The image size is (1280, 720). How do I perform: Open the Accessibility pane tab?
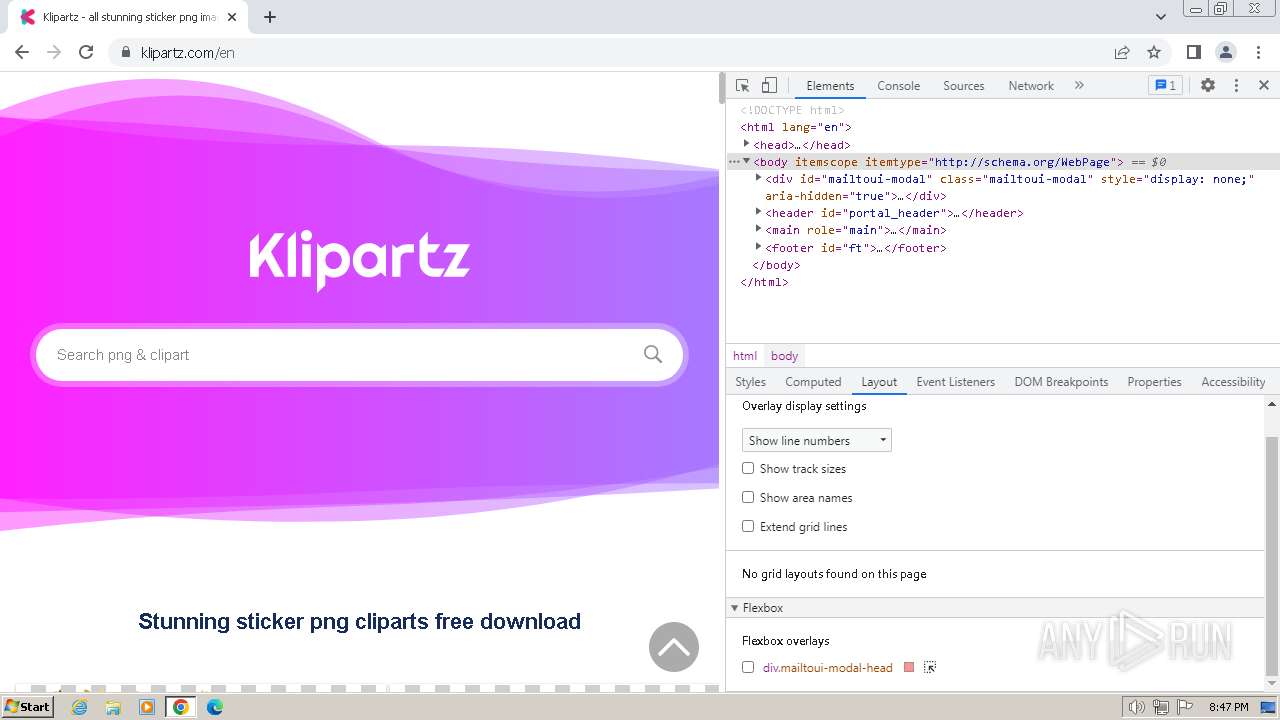1233,382
